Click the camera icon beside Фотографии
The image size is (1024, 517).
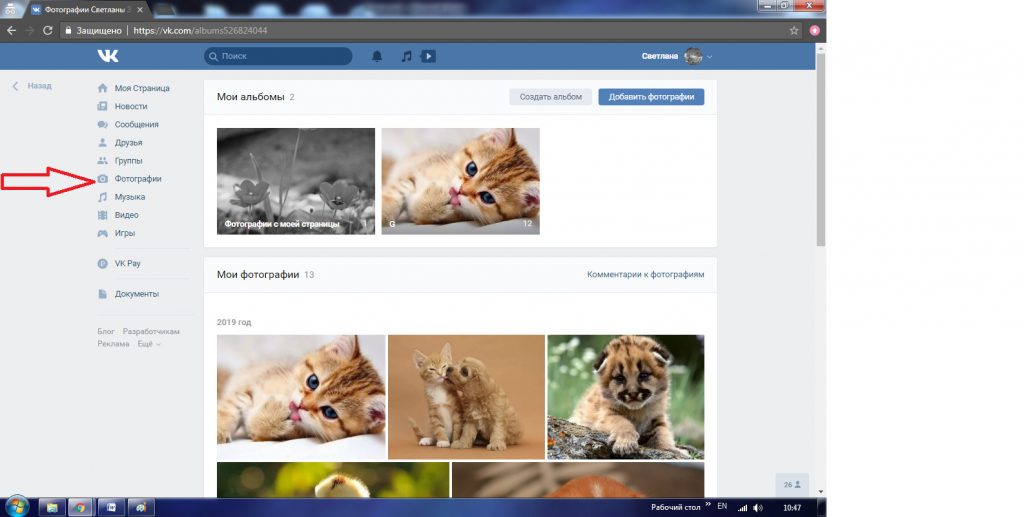pos(103,179)
